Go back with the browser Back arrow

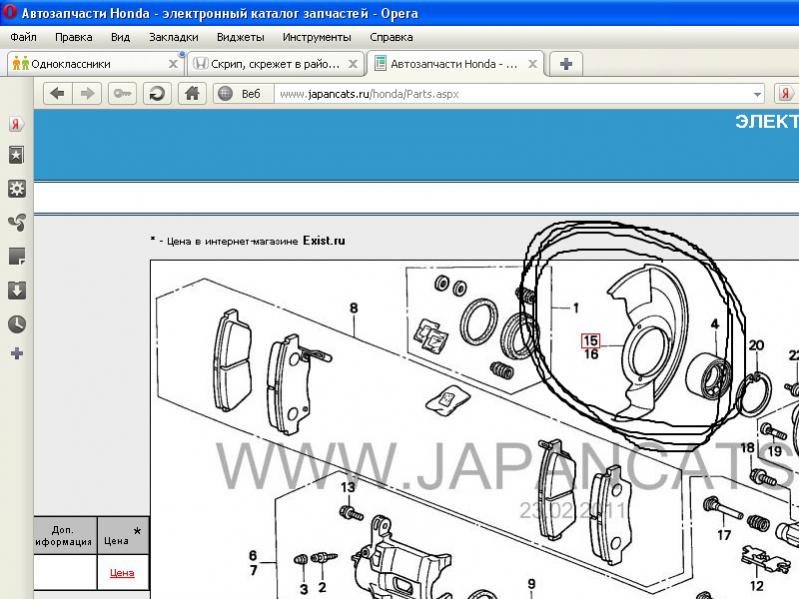point(58,94)
